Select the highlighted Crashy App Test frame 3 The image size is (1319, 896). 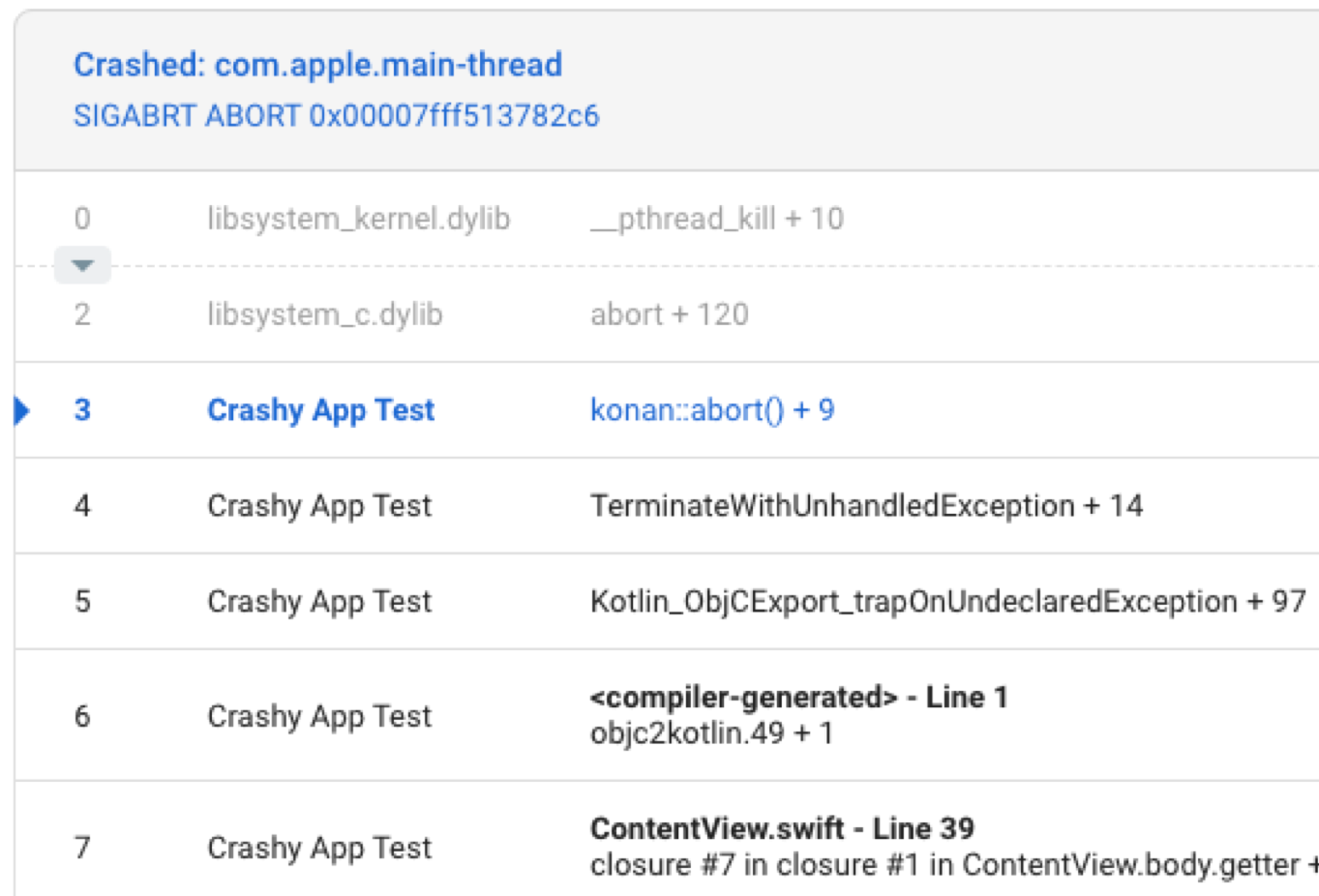(x=320, y=410)
